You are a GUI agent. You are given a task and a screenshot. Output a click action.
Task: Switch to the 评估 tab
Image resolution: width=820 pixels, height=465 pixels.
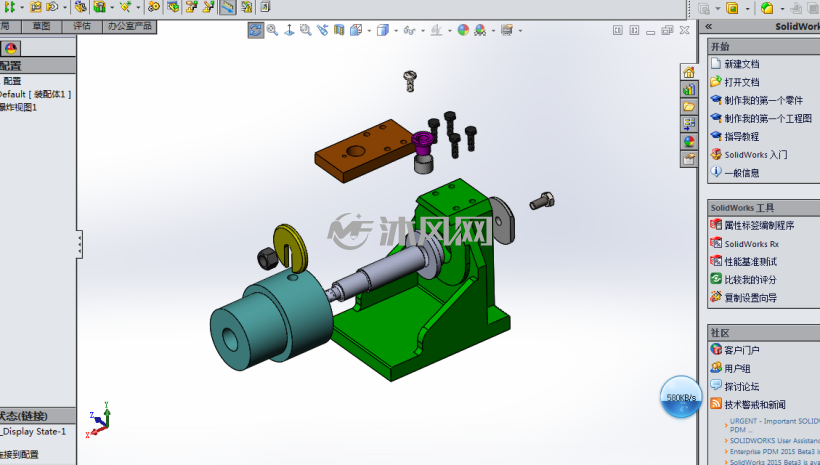click(x=82, y=26)
